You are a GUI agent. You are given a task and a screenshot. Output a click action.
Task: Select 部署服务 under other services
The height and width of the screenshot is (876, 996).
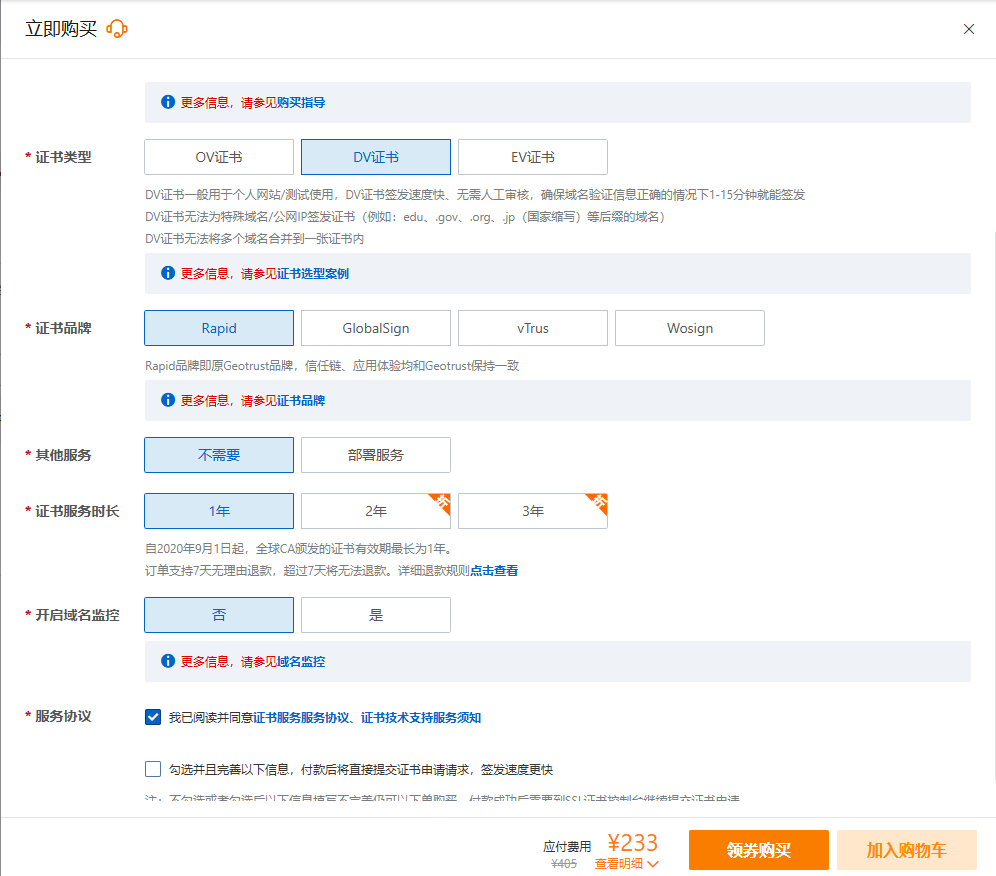[376, 455]
